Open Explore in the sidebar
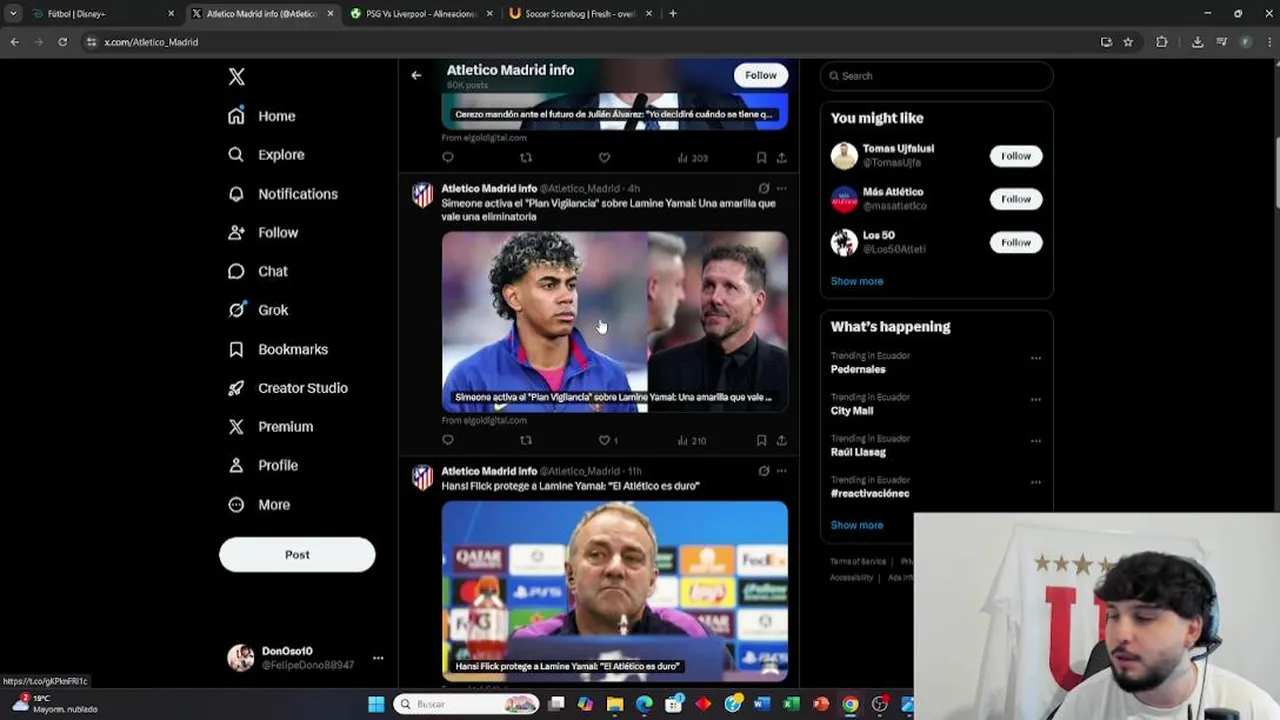 (x=266, y=155)
